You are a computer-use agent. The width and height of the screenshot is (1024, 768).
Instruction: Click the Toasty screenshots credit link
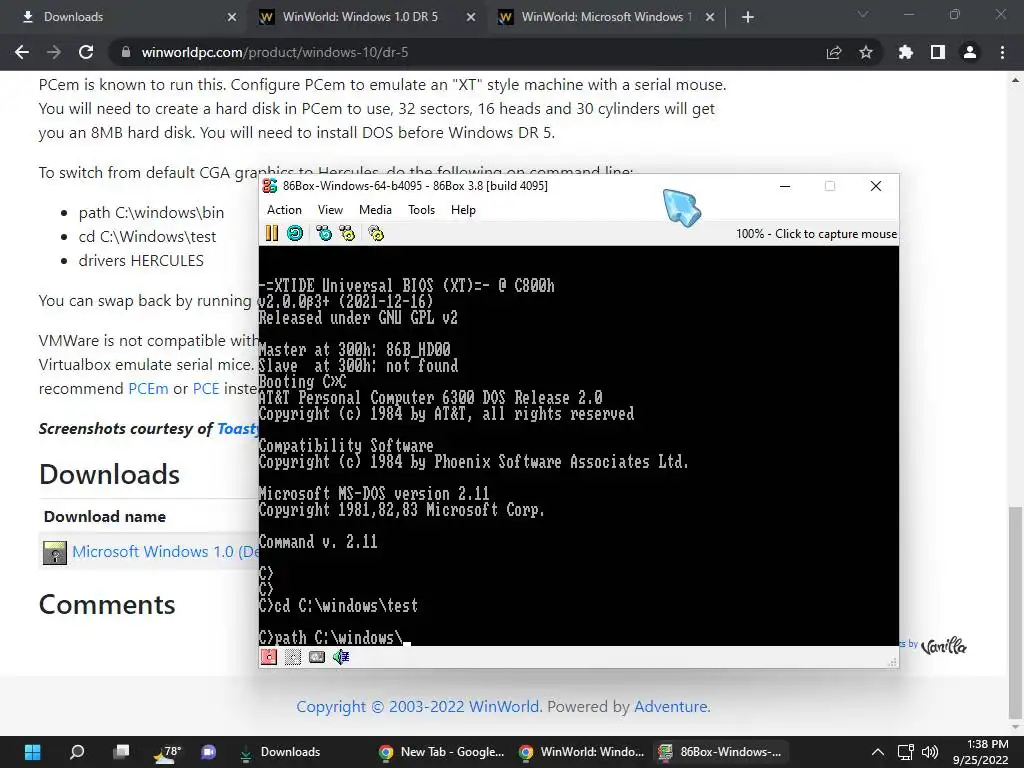238,428
